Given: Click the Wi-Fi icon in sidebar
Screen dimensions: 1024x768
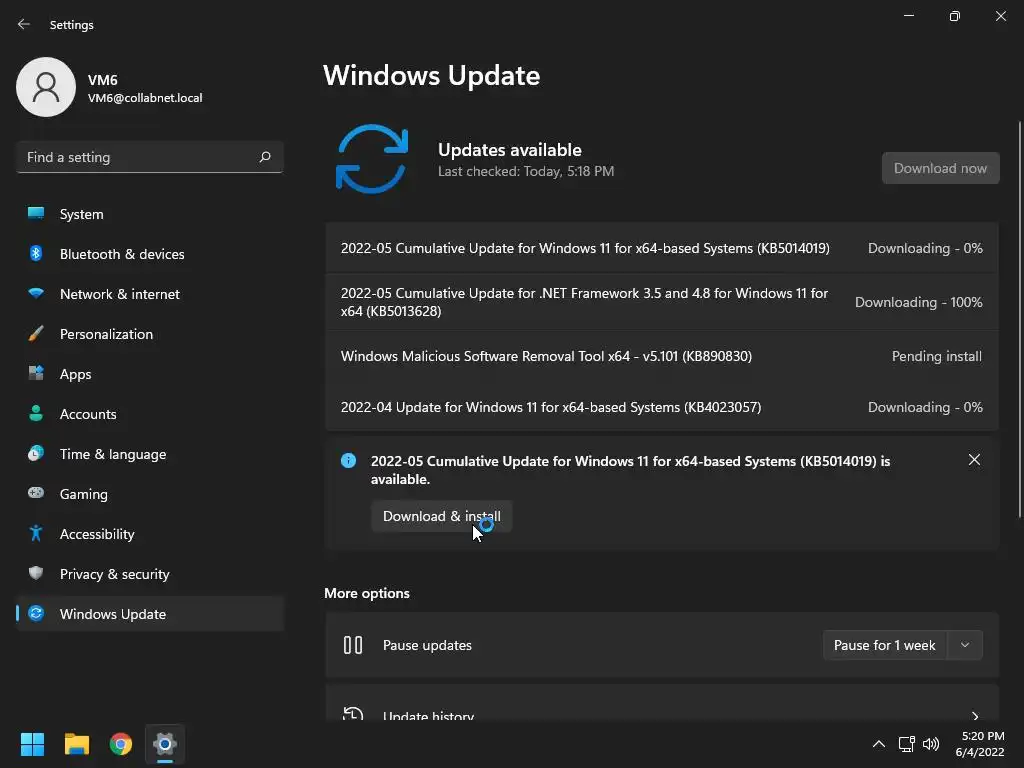Looking at the screenshot, I should coord(36,293).
